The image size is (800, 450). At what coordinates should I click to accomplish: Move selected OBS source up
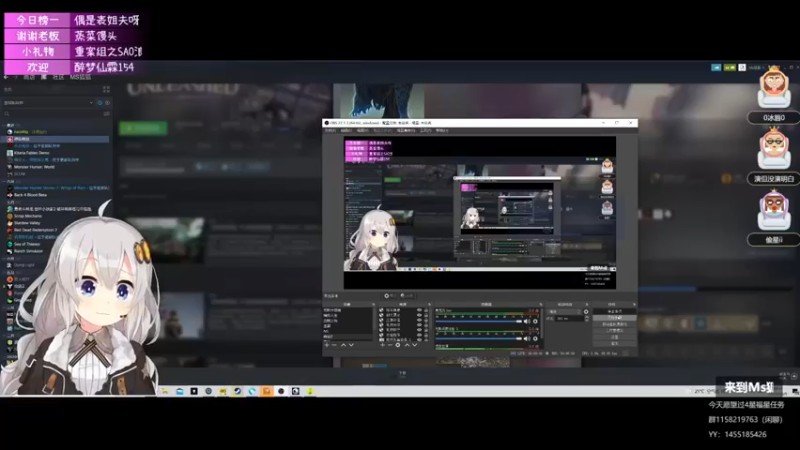tap(407, 345)
